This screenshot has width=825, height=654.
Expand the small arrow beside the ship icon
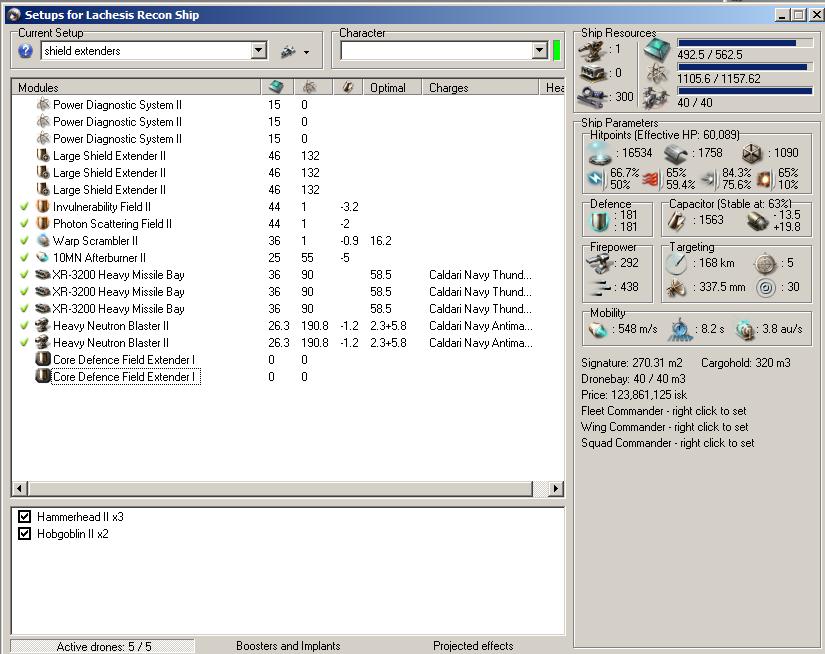pos(306,53)
